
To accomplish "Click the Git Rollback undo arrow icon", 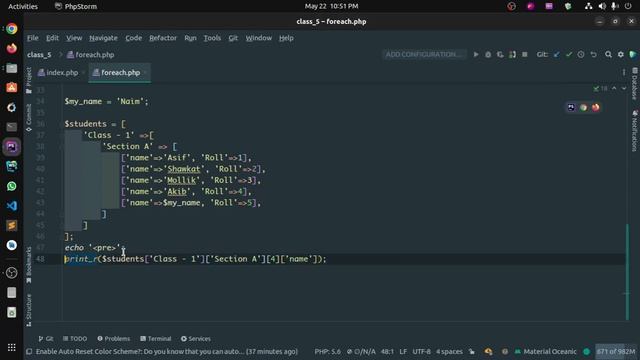I will (593, 54).
